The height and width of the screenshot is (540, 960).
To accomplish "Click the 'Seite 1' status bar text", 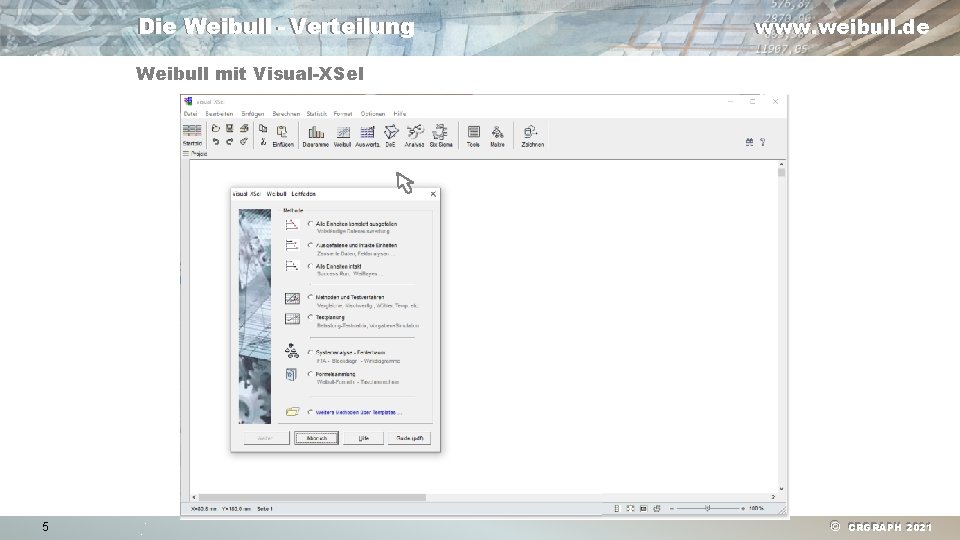I will click(x=265, y=509).
